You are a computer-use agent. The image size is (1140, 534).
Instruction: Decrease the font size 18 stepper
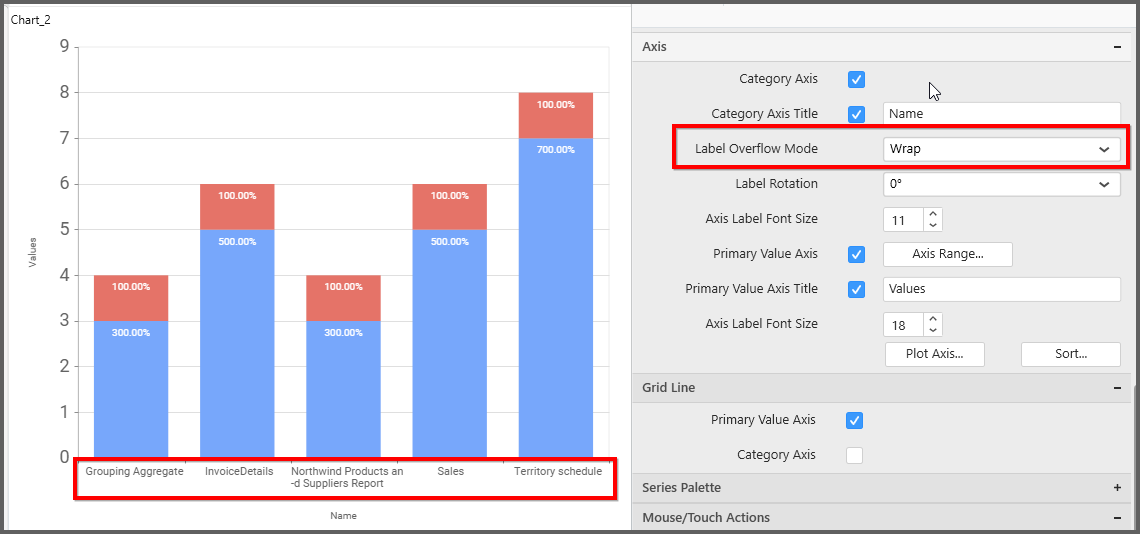click(933, 330)
